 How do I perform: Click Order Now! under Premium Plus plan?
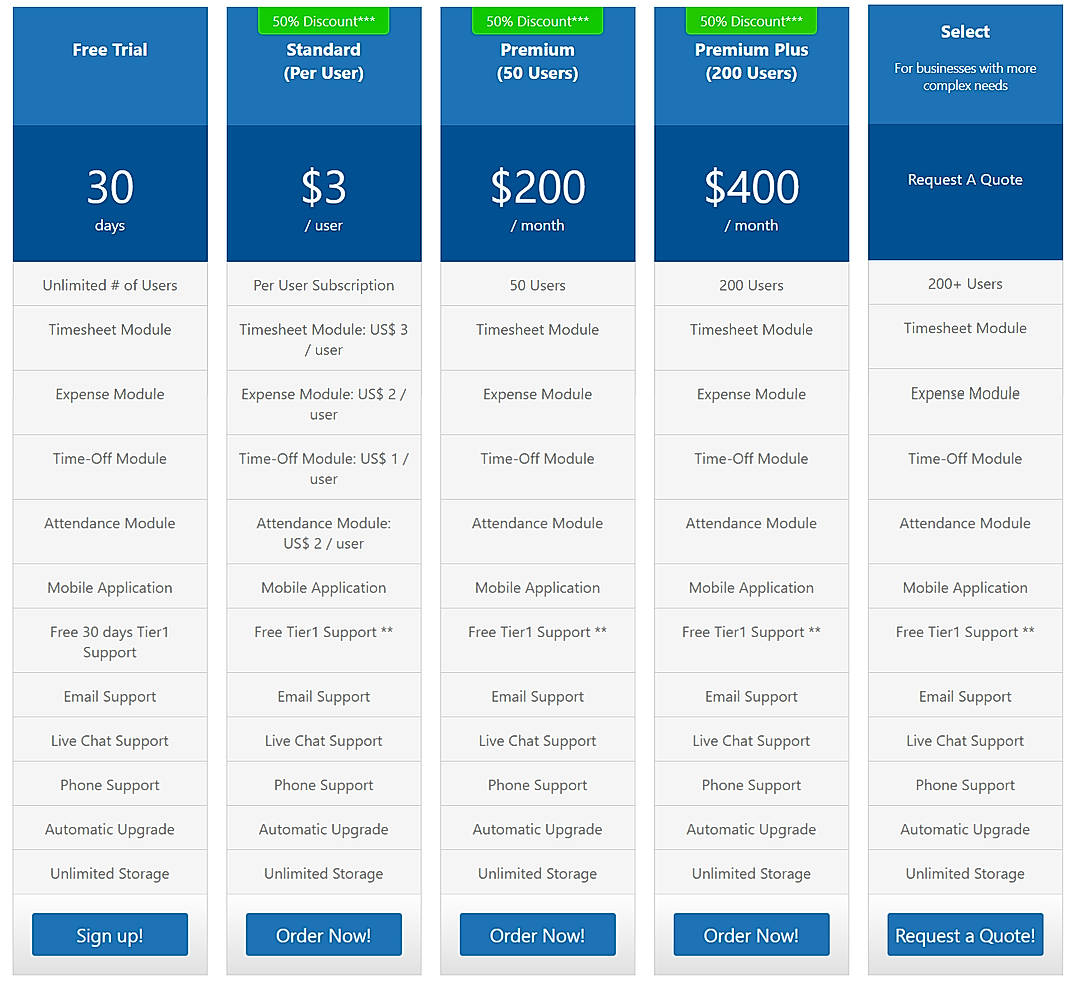pos(751,935)
